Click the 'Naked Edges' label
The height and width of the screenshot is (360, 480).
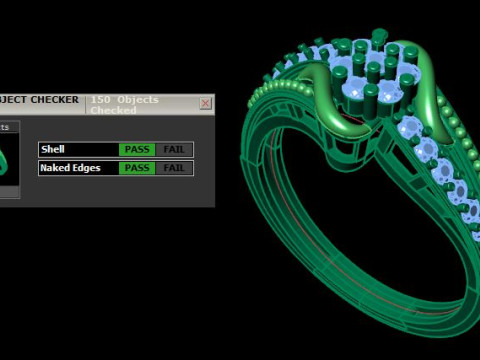70,168
